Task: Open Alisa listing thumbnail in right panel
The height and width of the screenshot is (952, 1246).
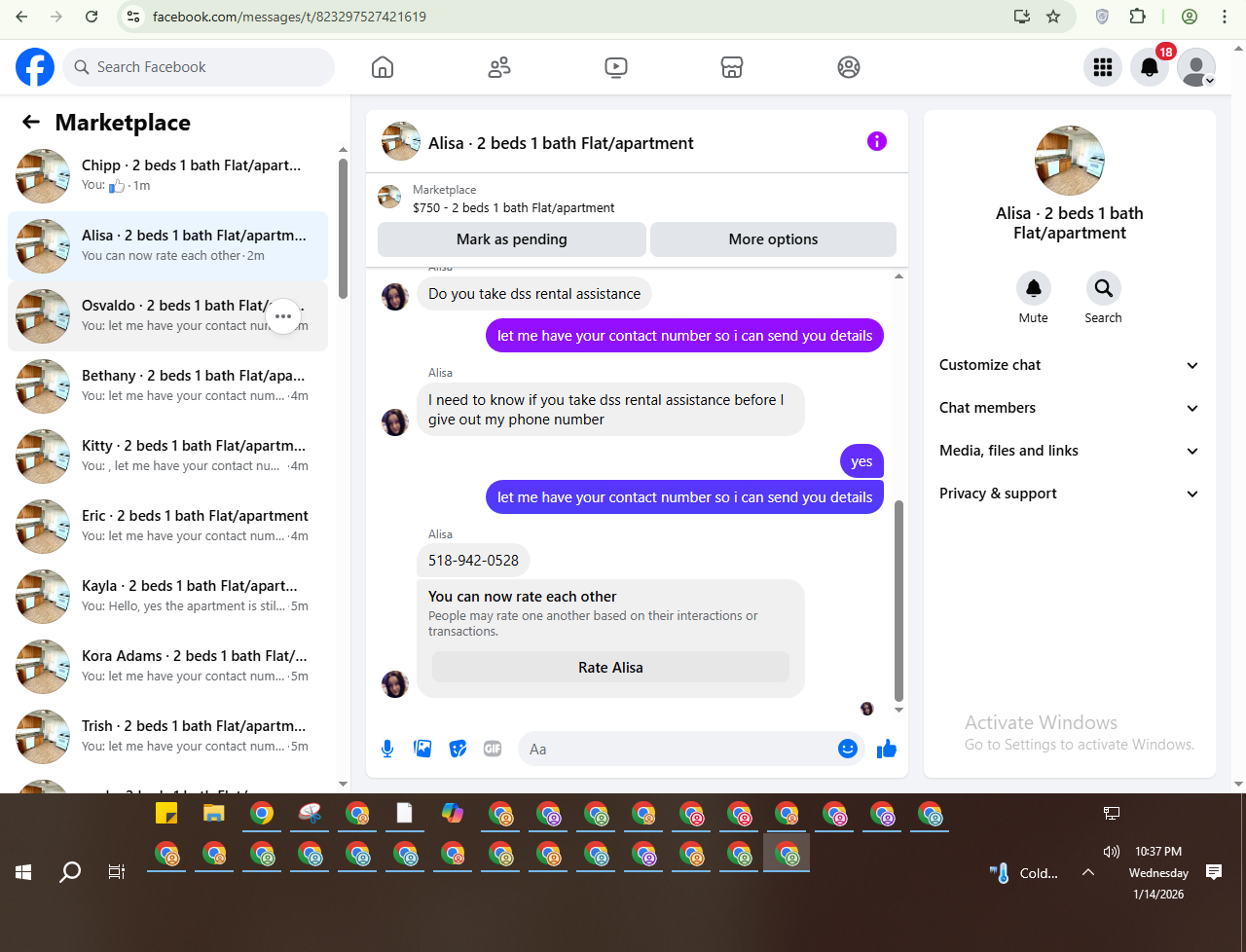Action: coord(1070,161)
